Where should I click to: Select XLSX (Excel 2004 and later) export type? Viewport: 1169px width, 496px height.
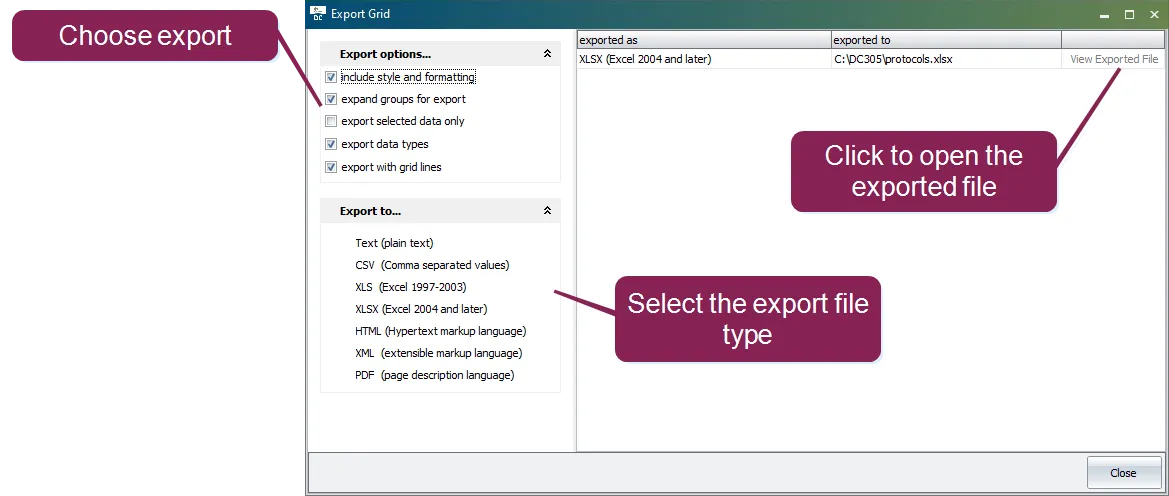421,309
